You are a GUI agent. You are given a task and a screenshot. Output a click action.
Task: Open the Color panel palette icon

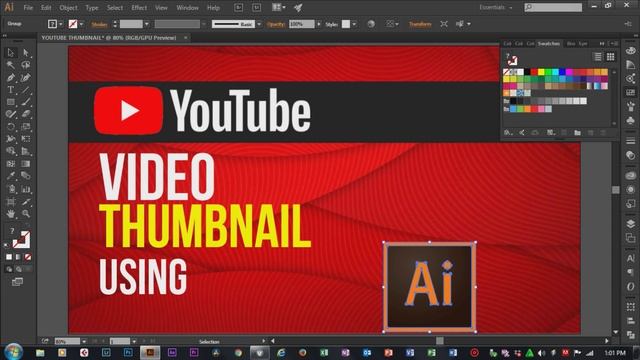pos(631,51)
